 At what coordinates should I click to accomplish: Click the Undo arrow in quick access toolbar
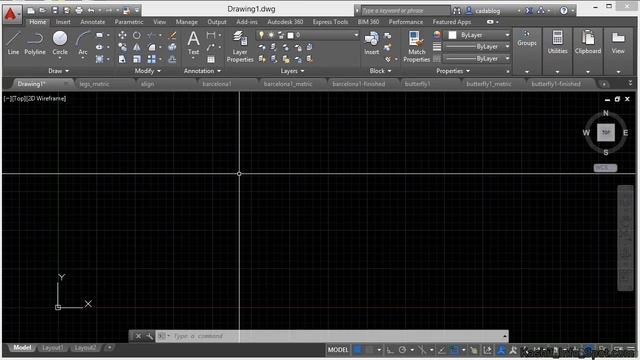pyautogui.click(x=91, y=10)
